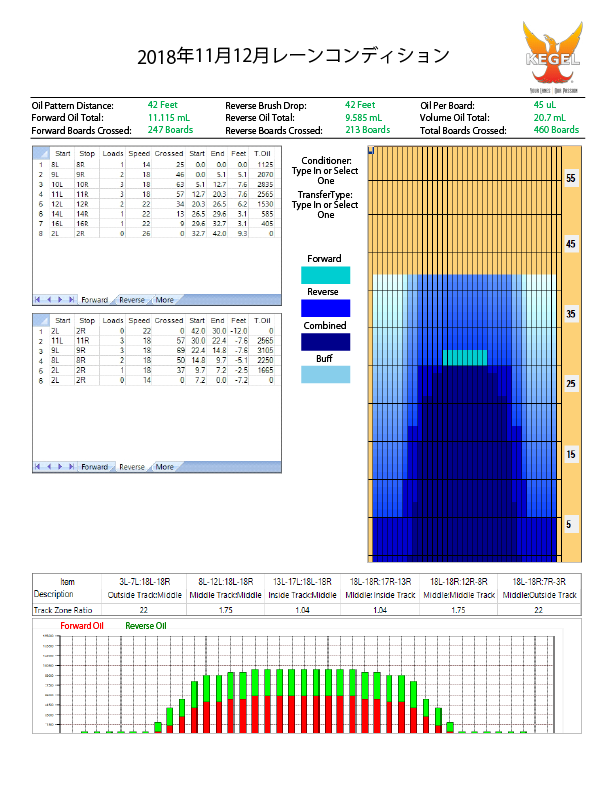Click the '8L-12L:18L-18R' track zone header

click(225, 582)
